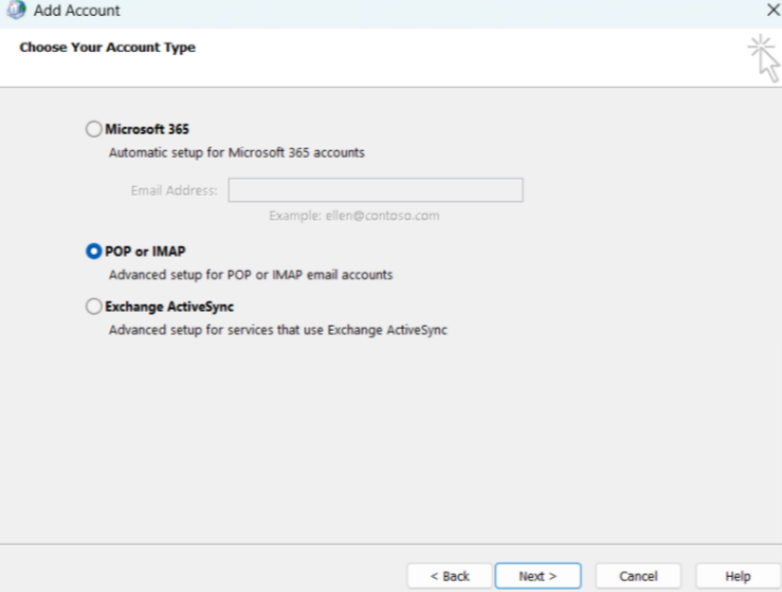Viewport: 782px width, 592px height.
Task: Open Help for account setup
Action: [737, 576]
